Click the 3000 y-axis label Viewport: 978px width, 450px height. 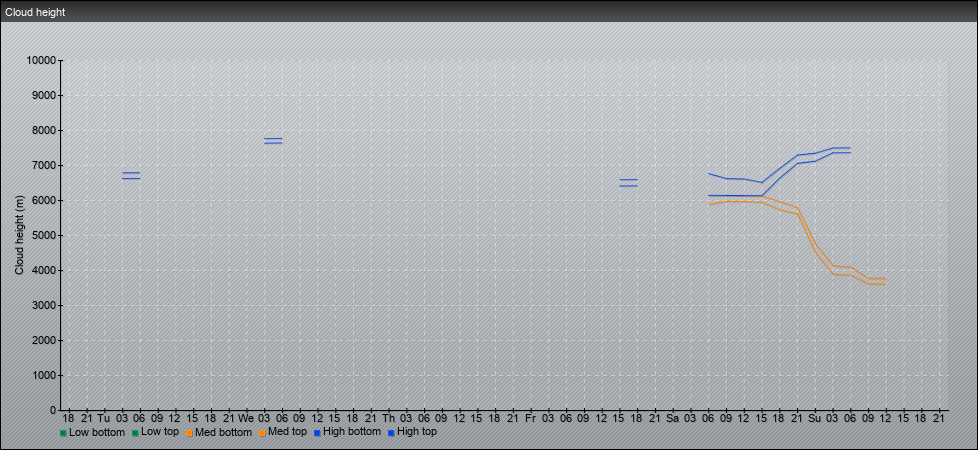point(44,305)
